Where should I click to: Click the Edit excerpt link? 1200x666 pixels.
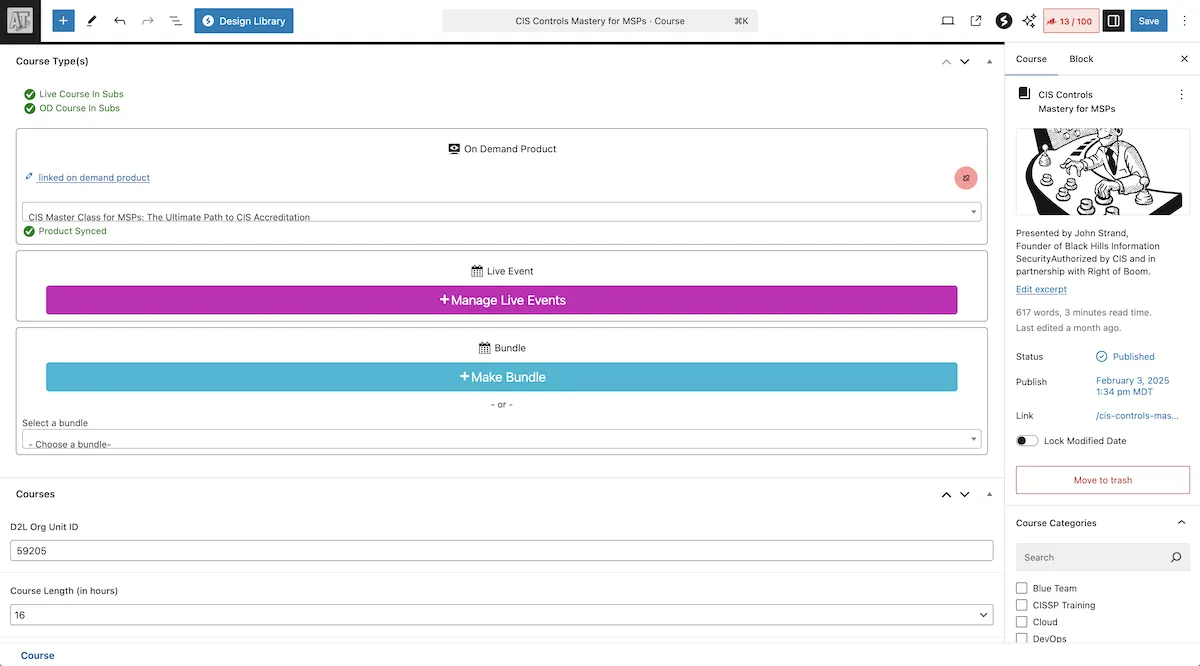pos(1041,289)
